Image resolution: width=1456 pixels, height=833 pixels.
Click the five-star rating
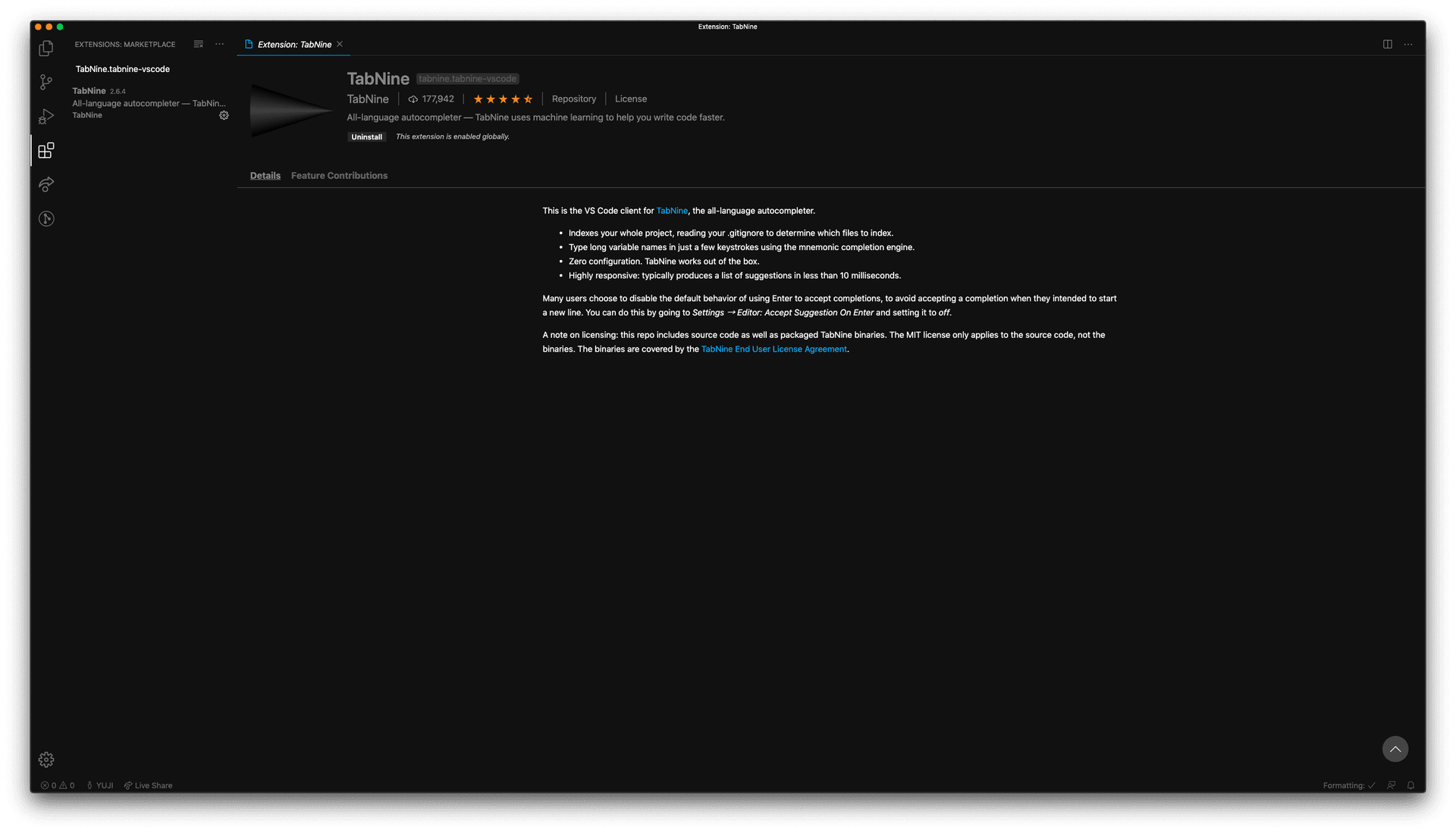[x=503, y=99]
